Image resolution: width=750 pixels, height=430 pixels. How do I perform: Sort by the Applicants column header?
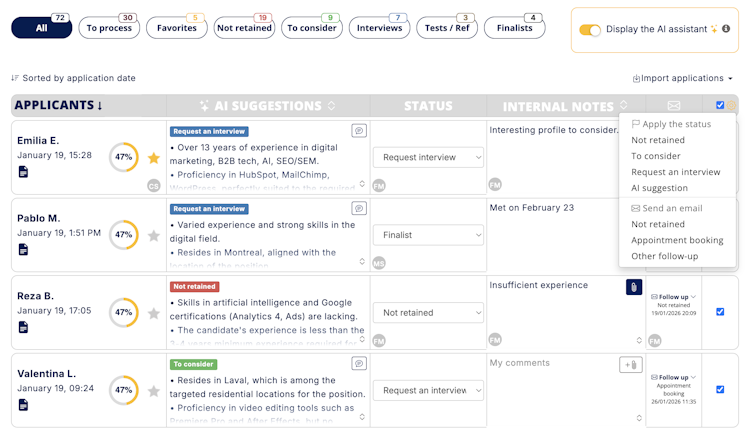[58, 105]
